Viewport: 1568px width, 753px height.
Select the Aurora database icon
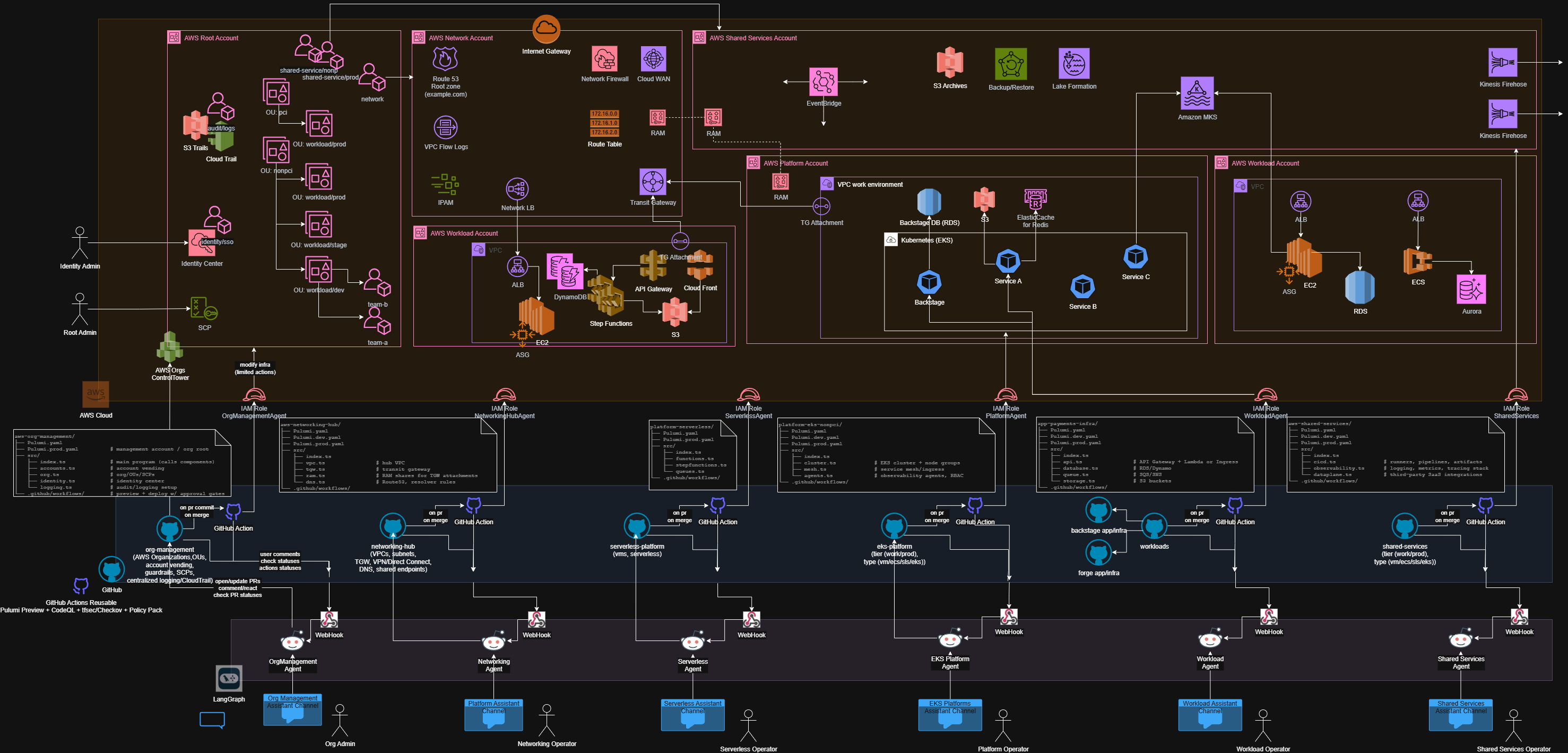[x=1471, y=290]
